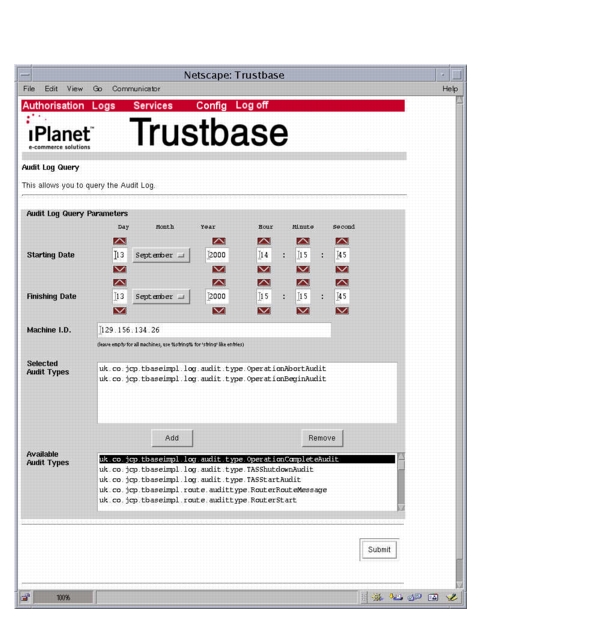Screen dimensions: 610x635
Task: Edit the Finishing Date hour field
Action: click(x=264, y=296)
